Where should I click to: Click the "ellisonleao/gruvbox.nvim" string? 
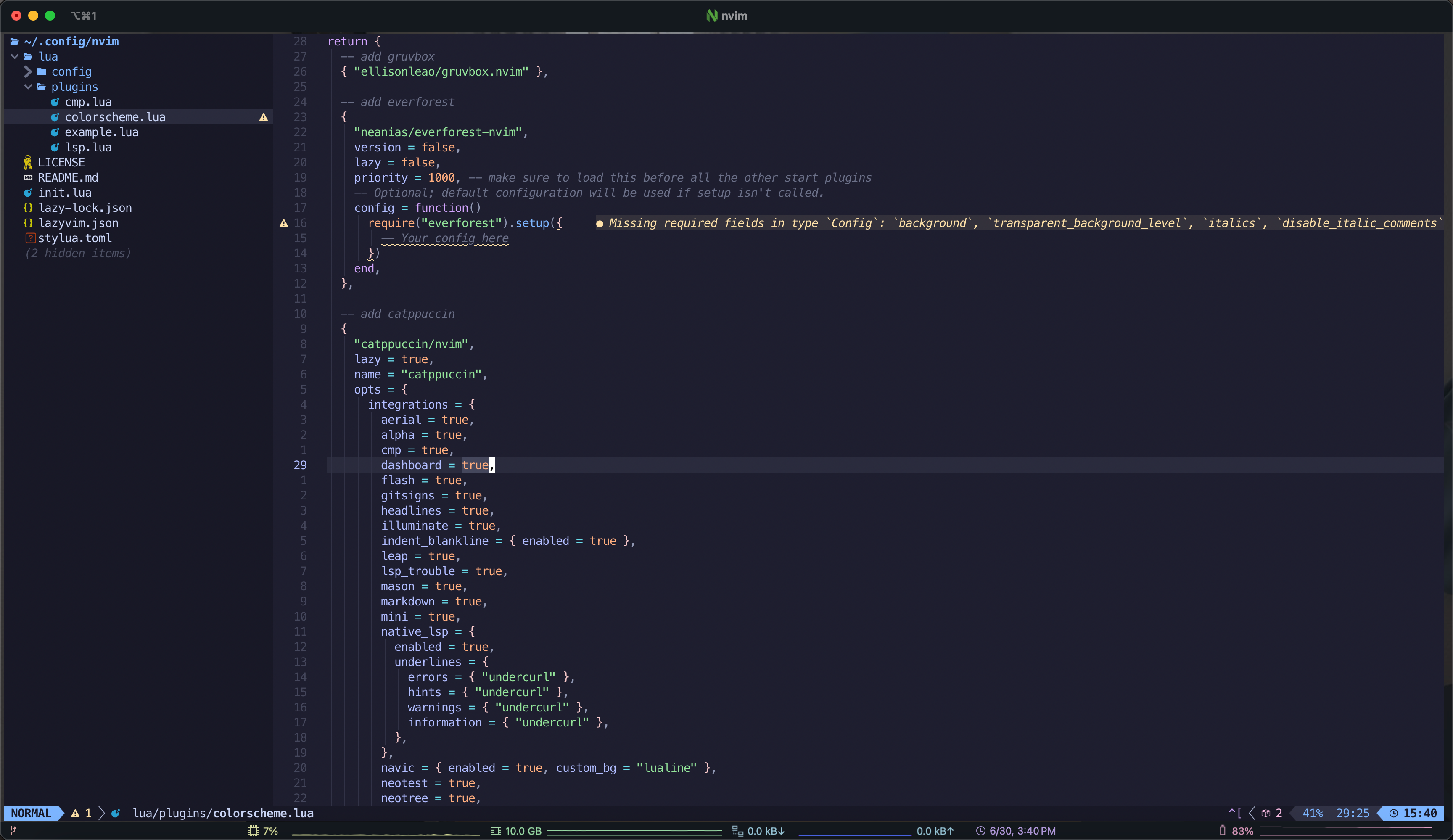click(x=441, y=71)
